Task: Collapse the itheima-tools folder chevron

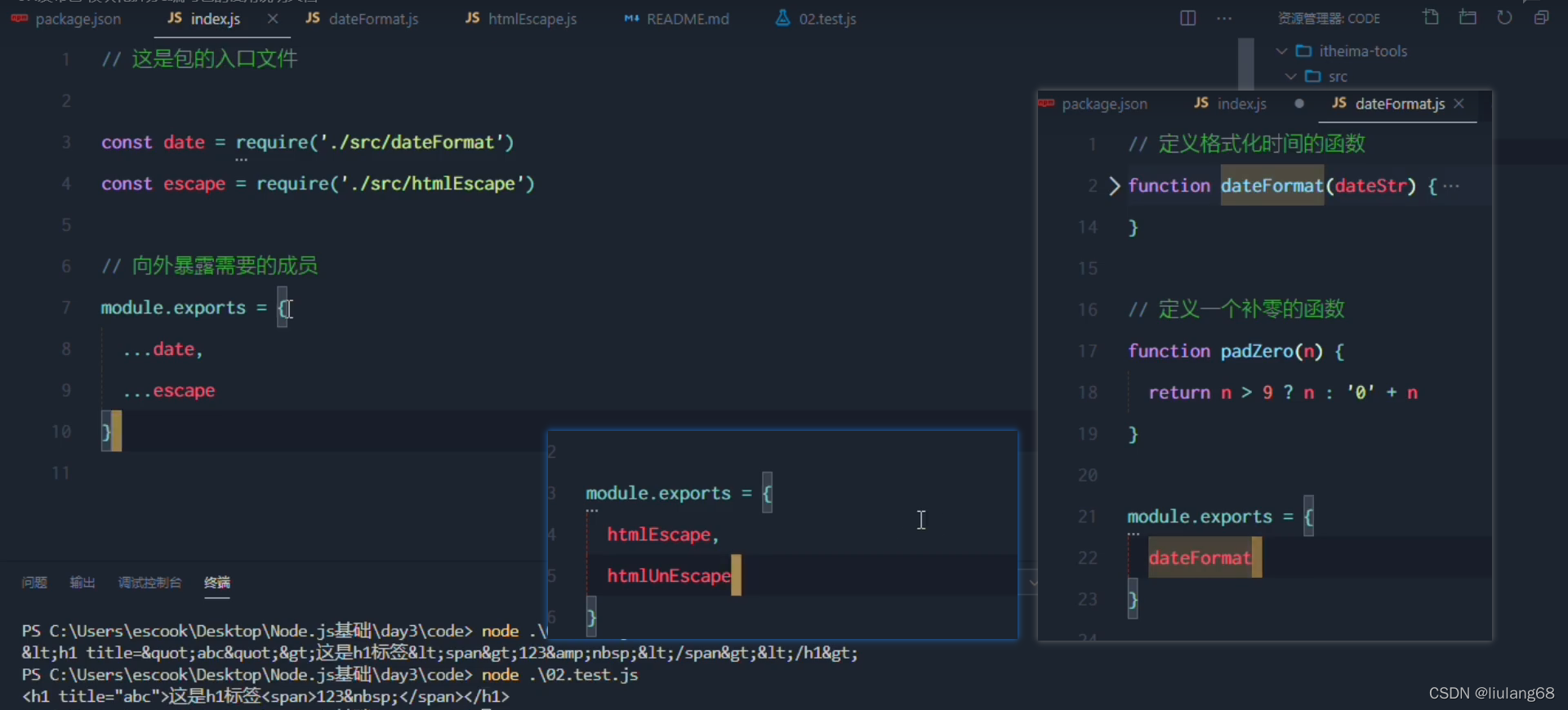Action: point(1281,51)
